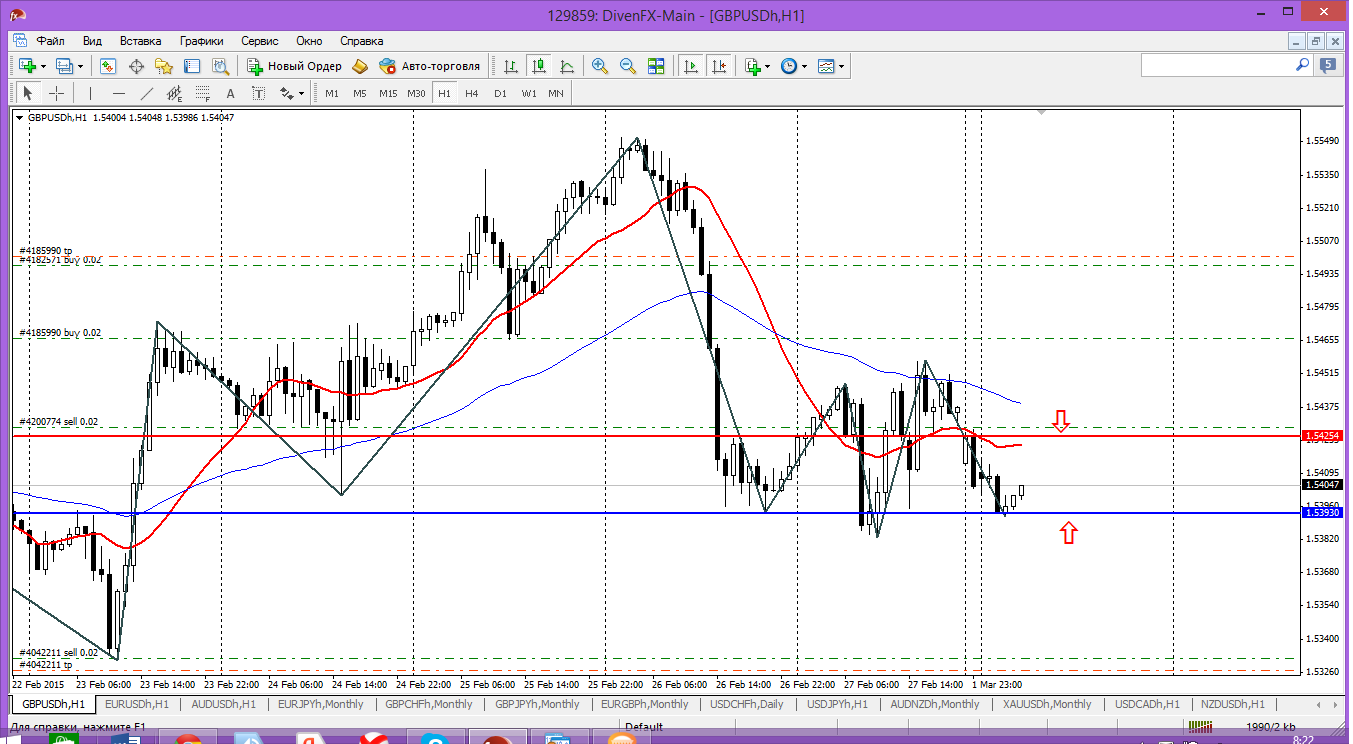The image size is (1353, 744).
Task: Pick the Fibonacci retracement tool
Action: (203, 94)
